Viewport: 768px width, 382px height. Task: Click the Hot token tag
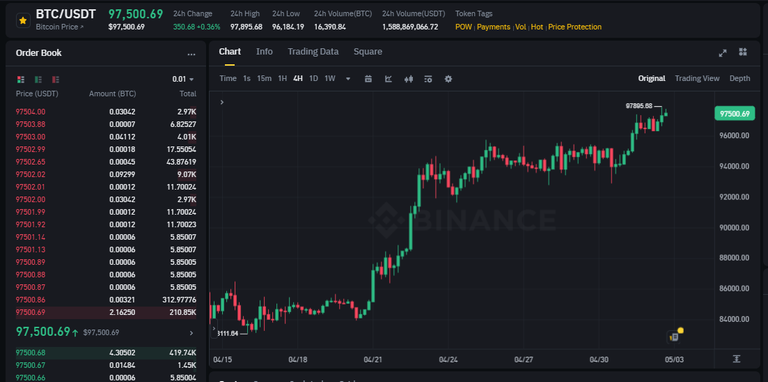537,27
